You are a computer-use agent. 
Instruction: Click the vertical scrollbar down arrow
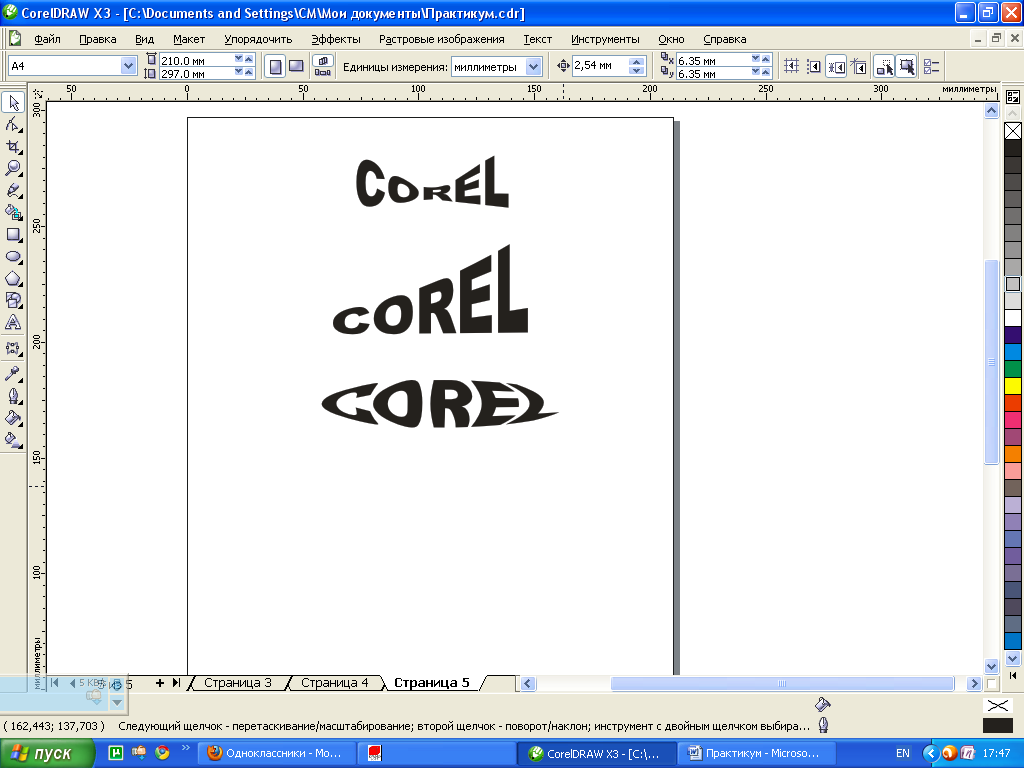[991, 667]
